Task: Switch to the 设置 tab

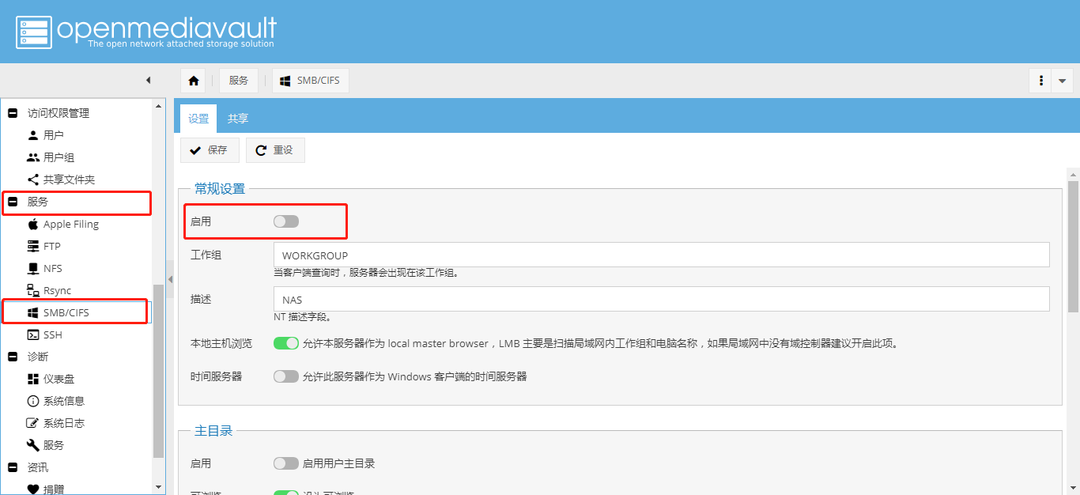Action: [198, 118]
